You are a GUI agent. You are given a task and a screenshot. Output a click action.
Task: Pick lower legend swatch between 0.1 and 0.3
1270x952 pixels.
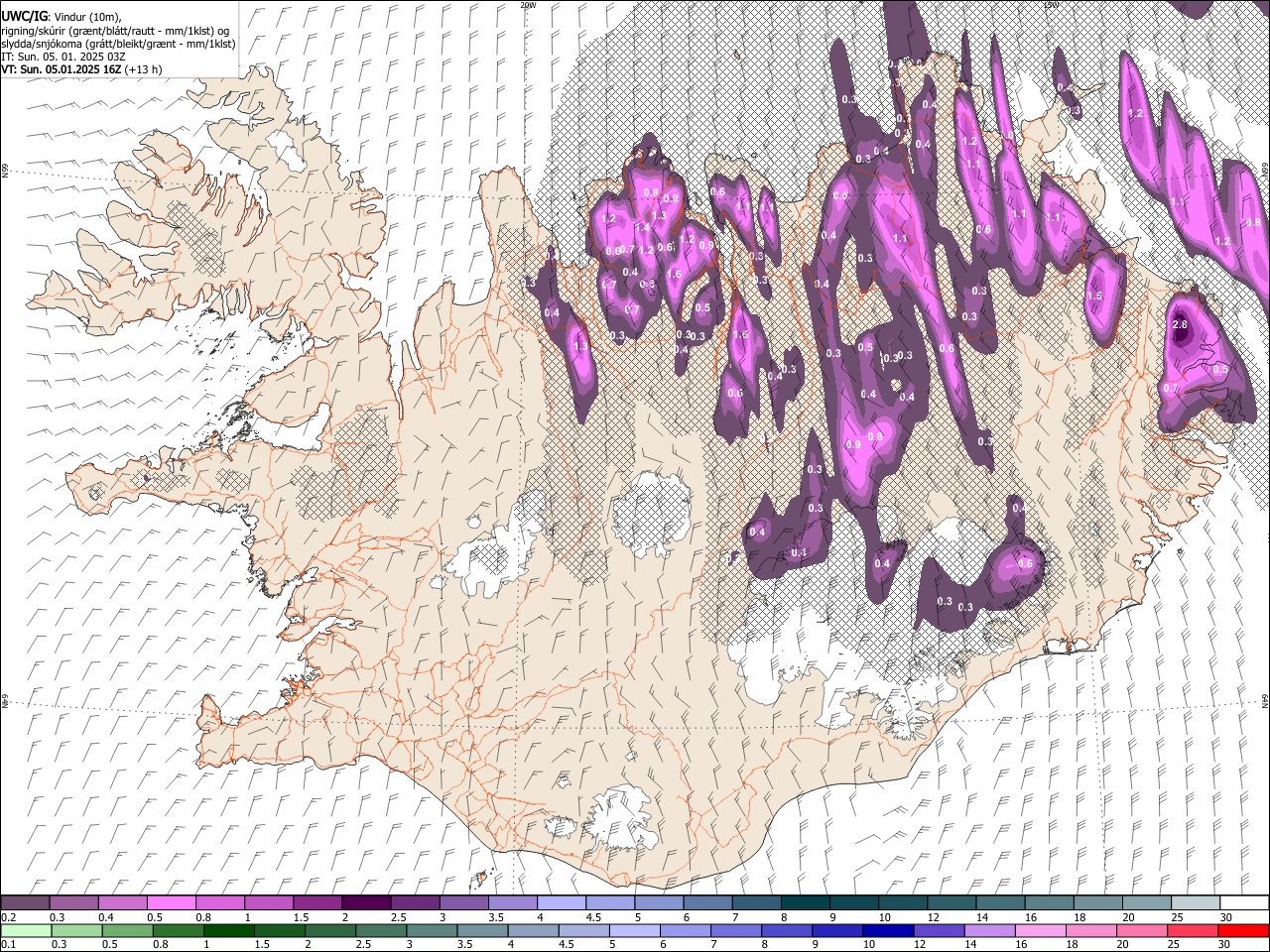pos(26,930)
